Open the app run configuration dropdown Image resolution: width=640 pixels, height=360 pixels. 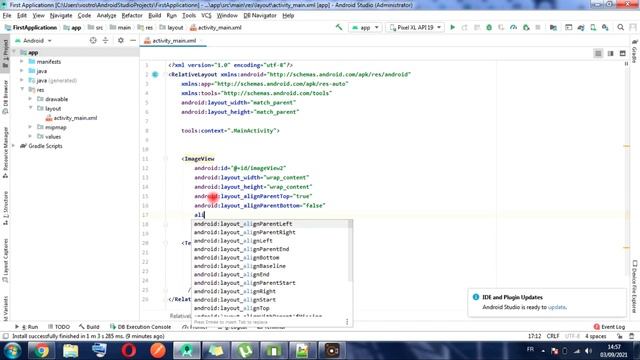pyautogui.click(x=365, y=27)
